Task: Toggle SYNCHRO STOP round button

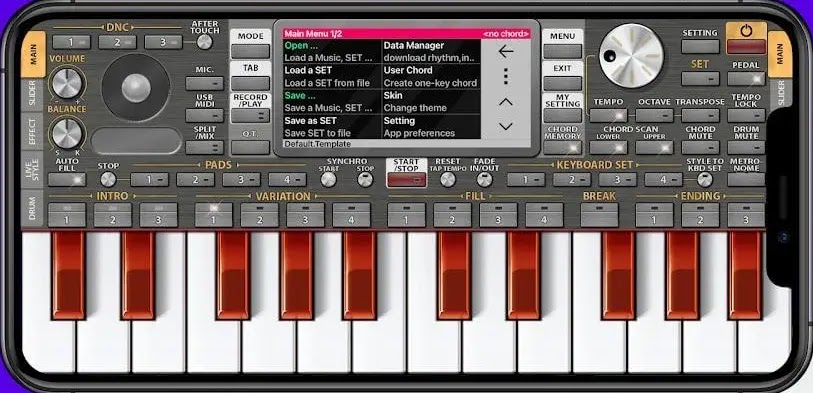Action: click(x=365, y=179)
